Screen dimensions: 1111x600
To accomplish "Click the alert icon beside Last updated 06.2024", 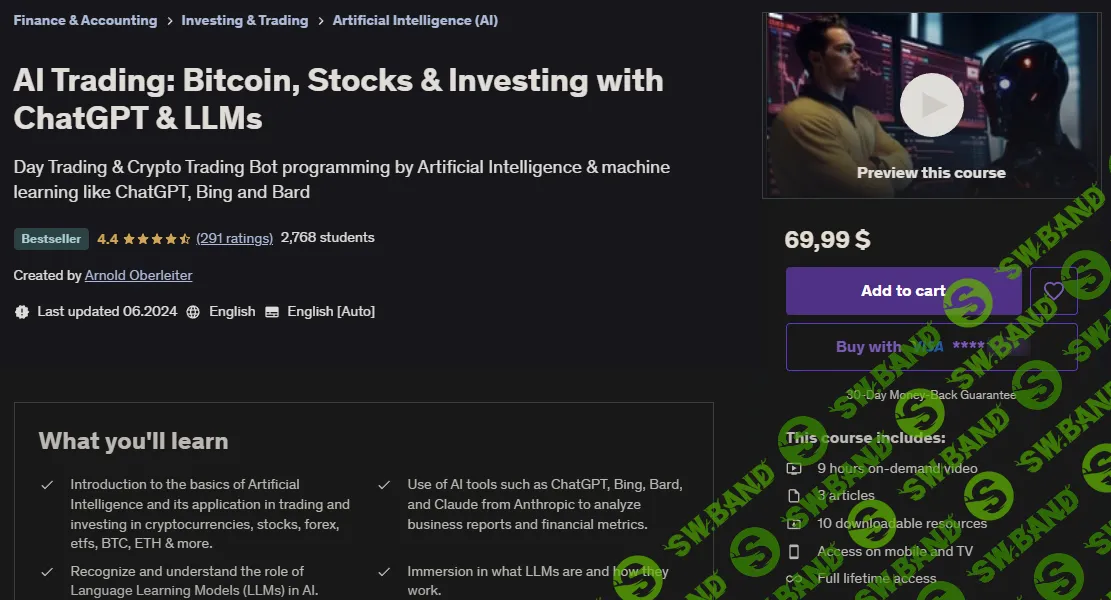I will pyautogui.click(x=21, y=311).
